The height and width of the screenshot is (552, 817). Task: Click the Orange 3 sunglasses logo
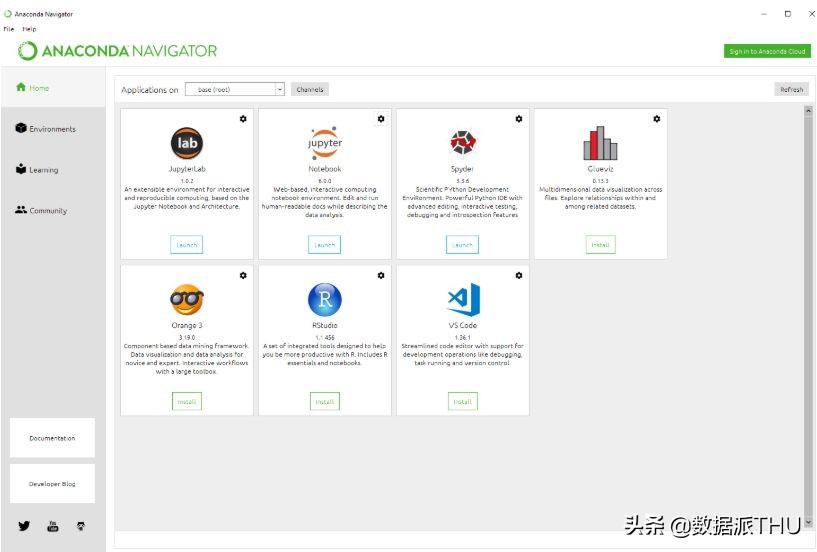(187, 300)
